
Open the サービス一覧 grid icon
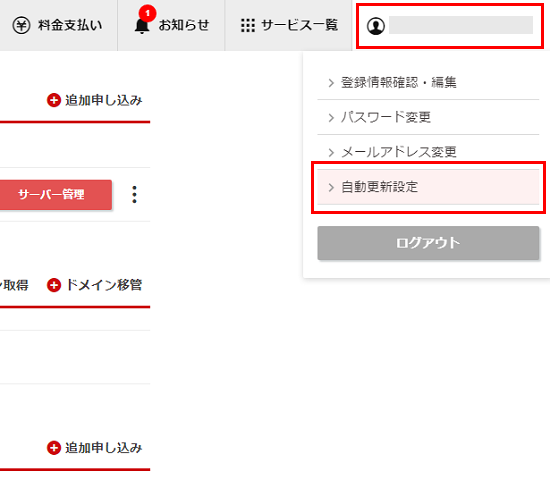click(248, 25)
